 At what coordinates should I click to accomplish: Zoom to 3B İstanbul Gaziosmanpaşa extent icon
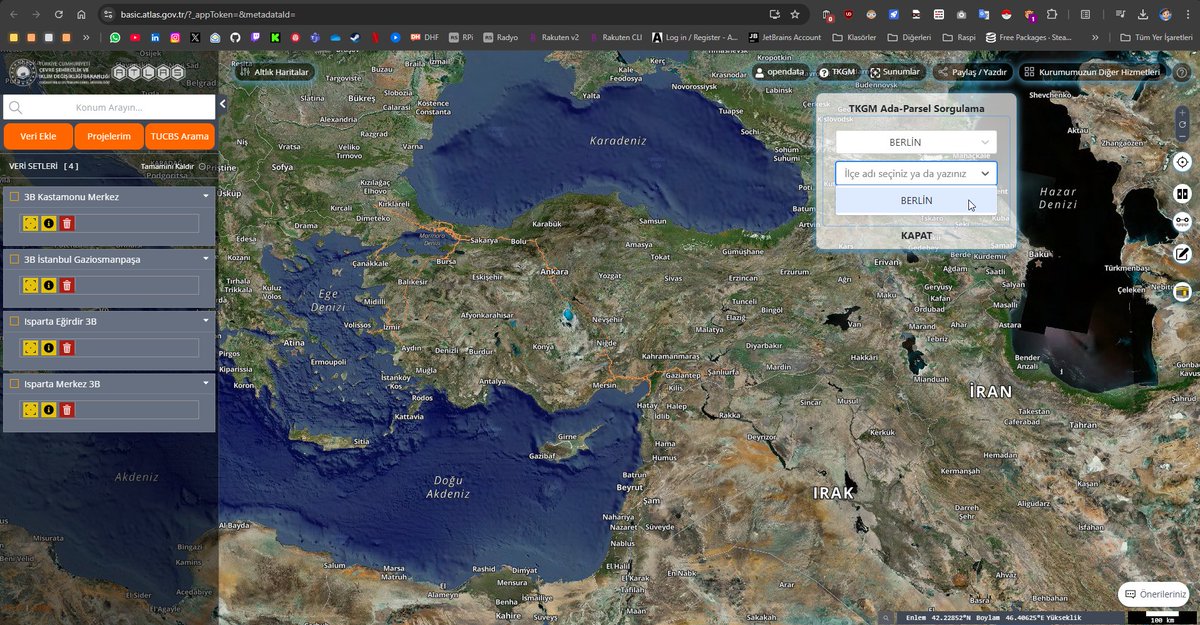point(30,285)
